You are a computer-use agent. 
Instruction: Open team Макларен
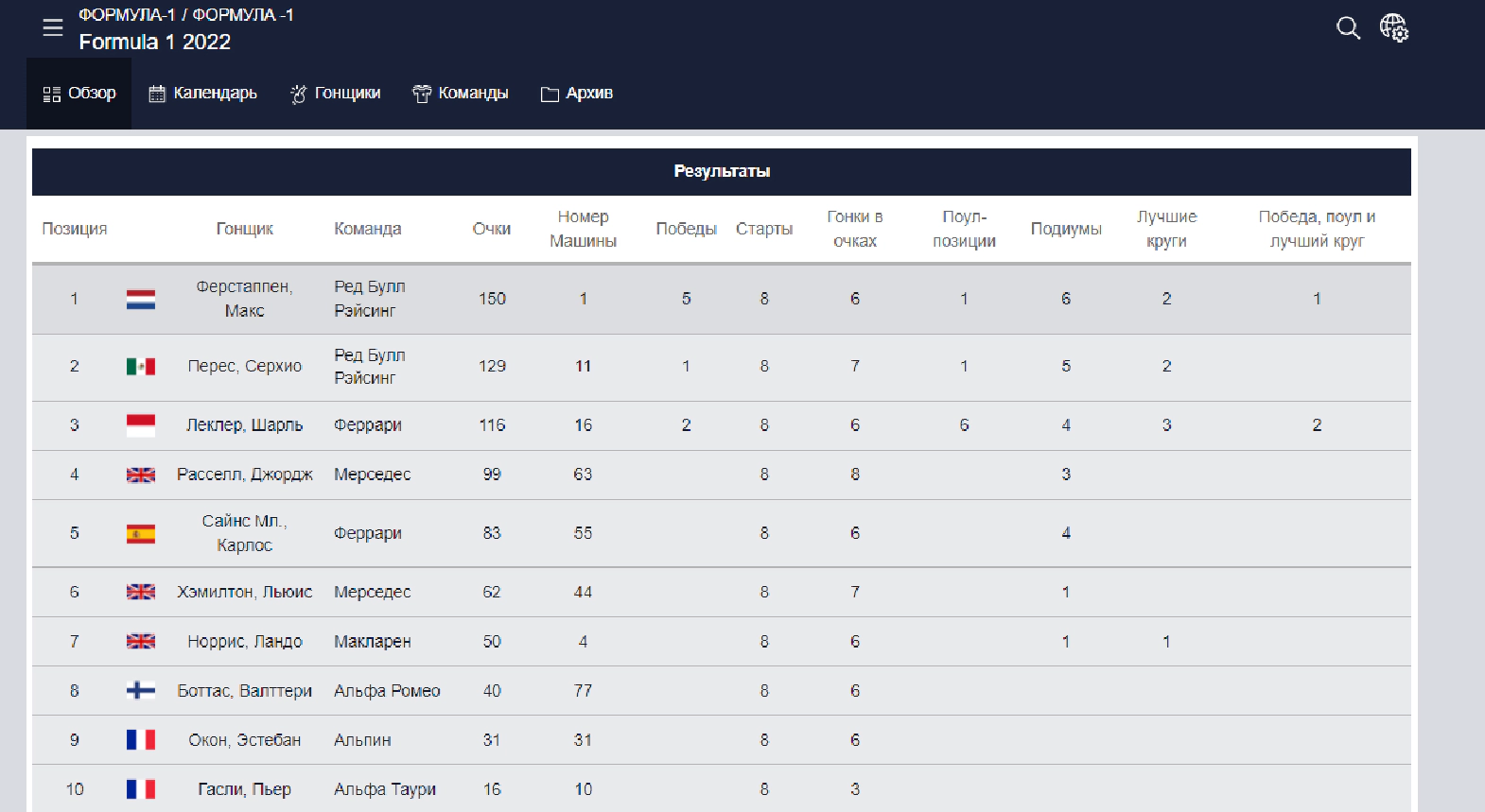click(x=373, y=641)
